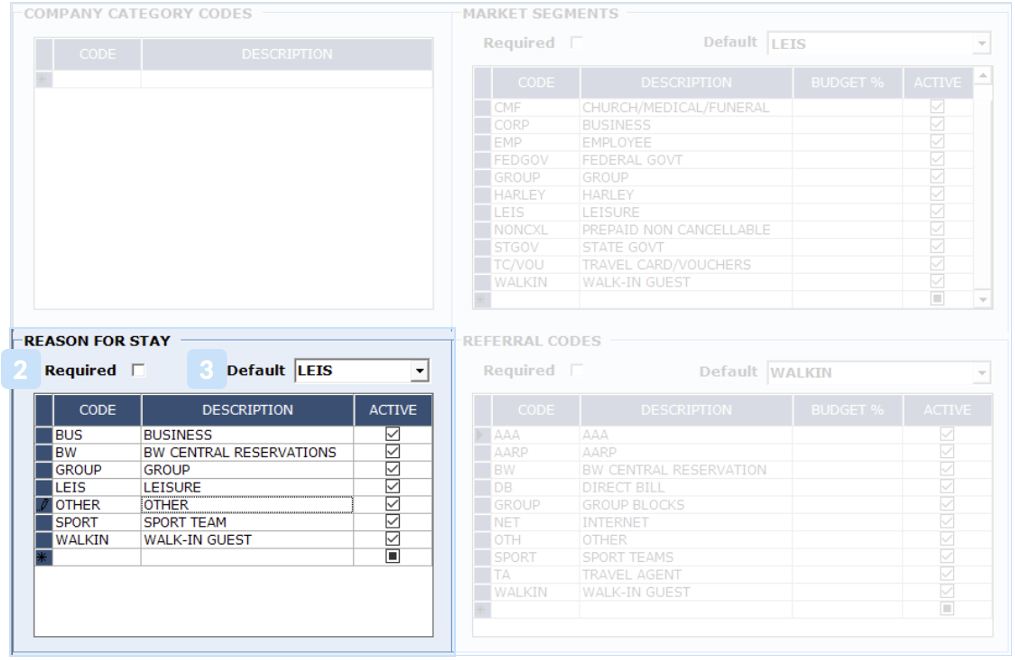
Task: Expand the Referral Codes Default WALKIN dropdown
Action: tap(982, 373)
